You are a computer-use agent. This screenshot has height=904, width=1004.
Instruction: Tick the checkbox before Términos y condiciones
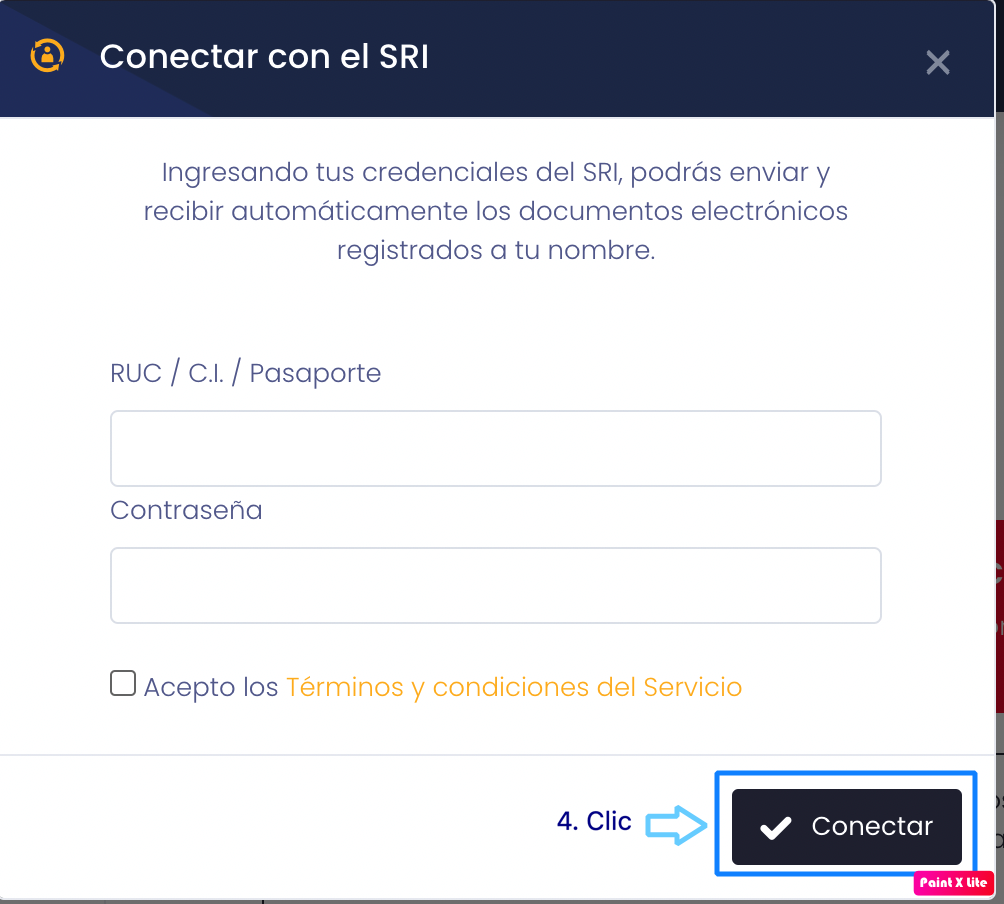[122, 682]
